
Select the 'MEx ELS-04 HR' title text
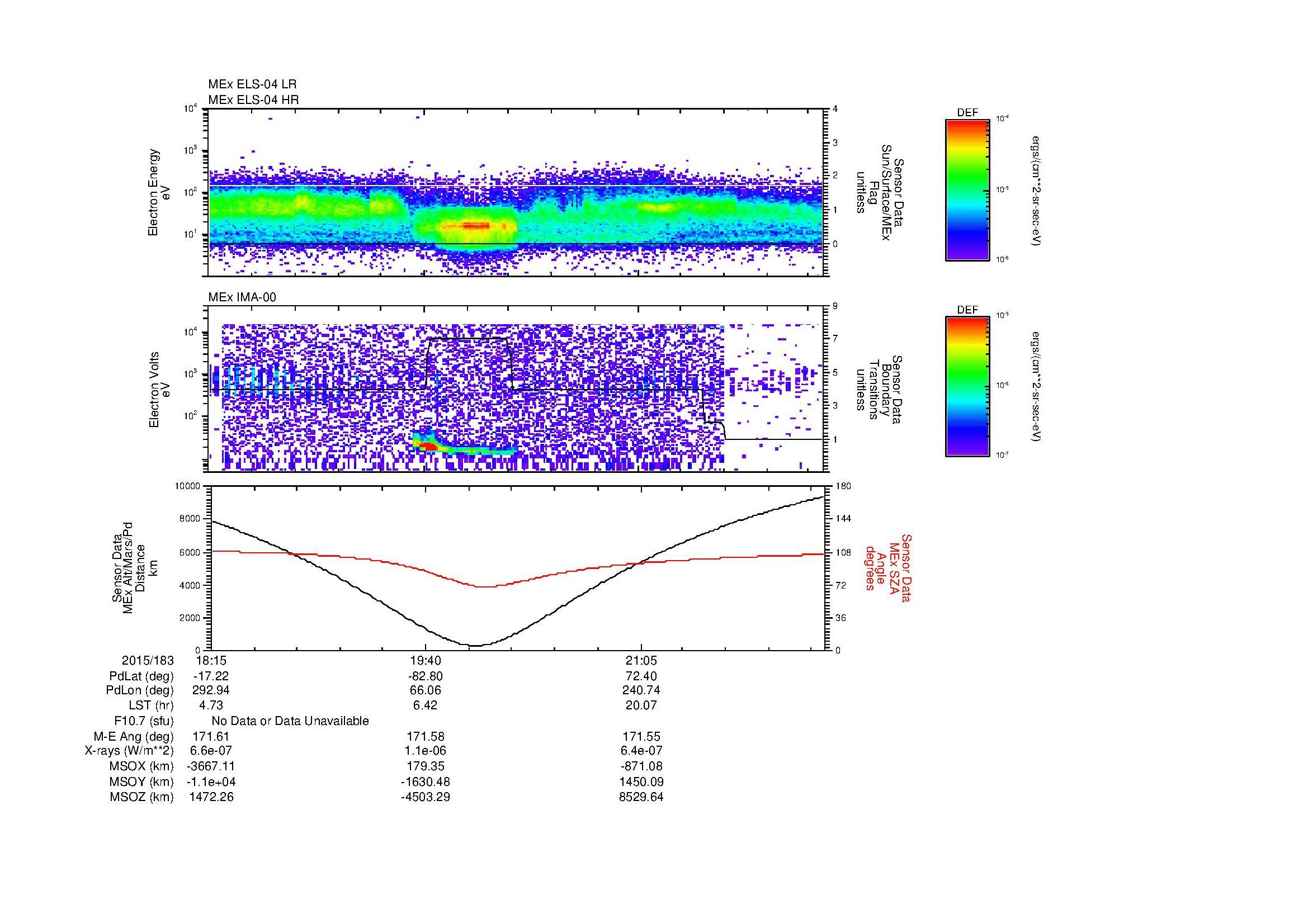tap(253, 99)
